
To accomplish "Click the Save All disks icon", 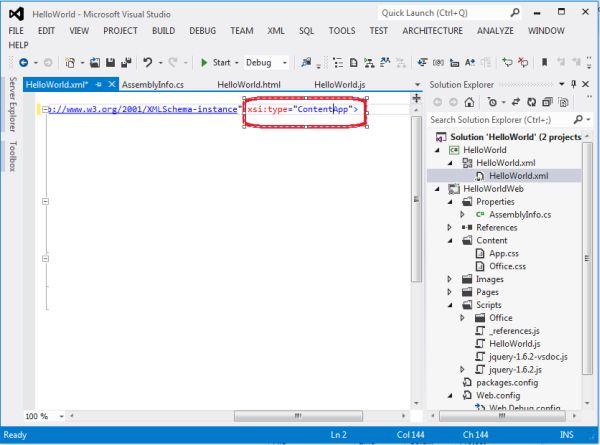I will coord(126,62).
